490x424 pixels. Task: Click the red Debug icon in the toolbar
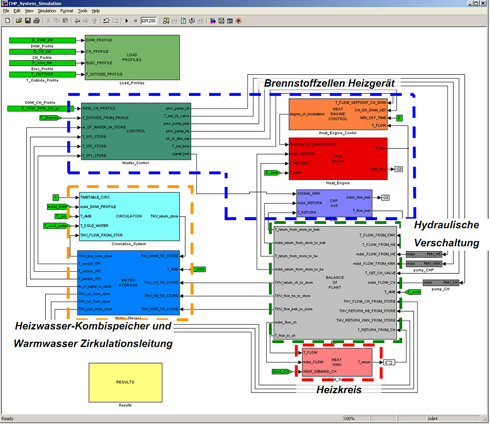pos(239,21)
